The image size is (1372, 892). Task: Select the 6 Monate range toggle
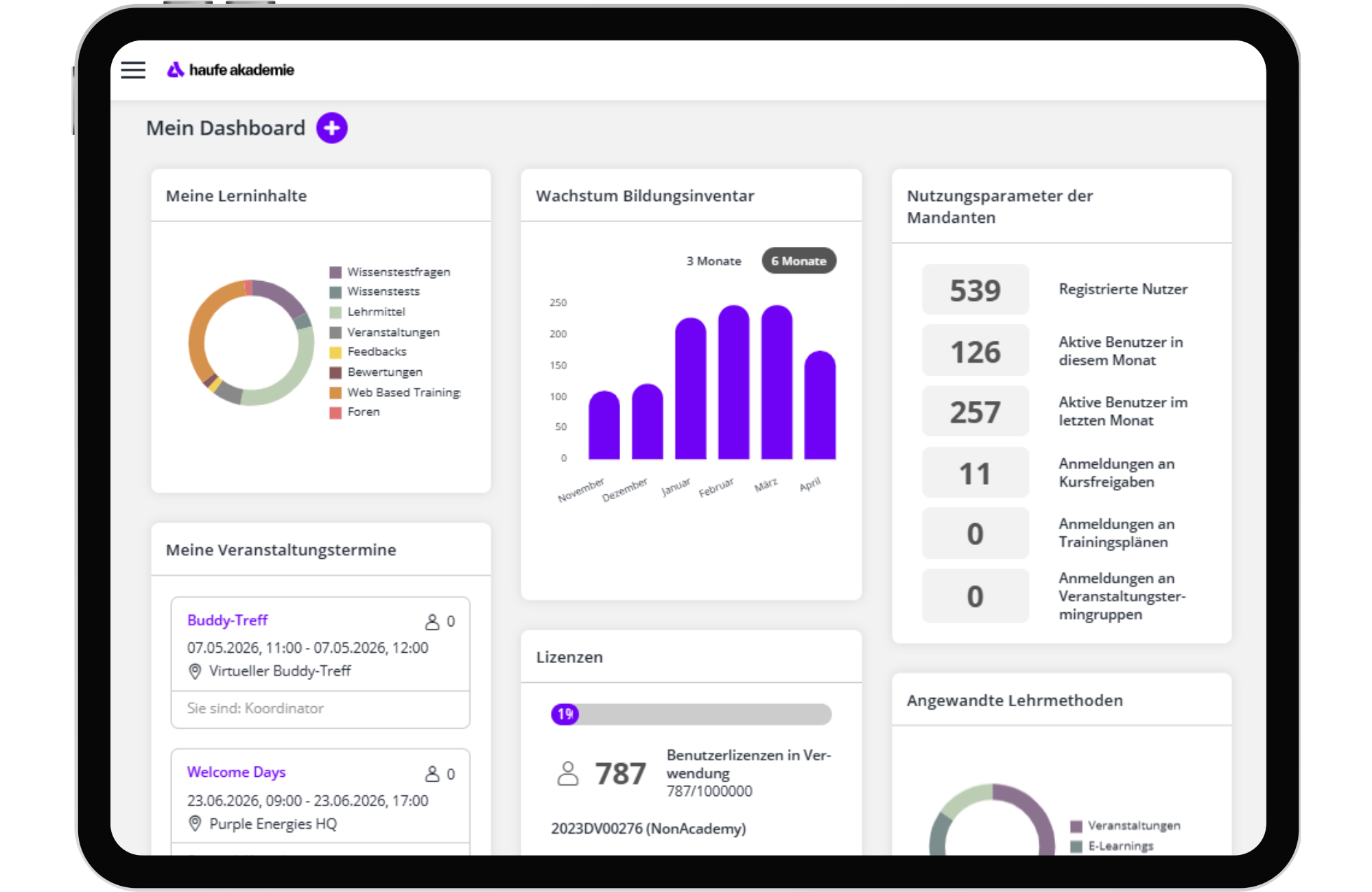pyautogui.click(x=799, y=261)
